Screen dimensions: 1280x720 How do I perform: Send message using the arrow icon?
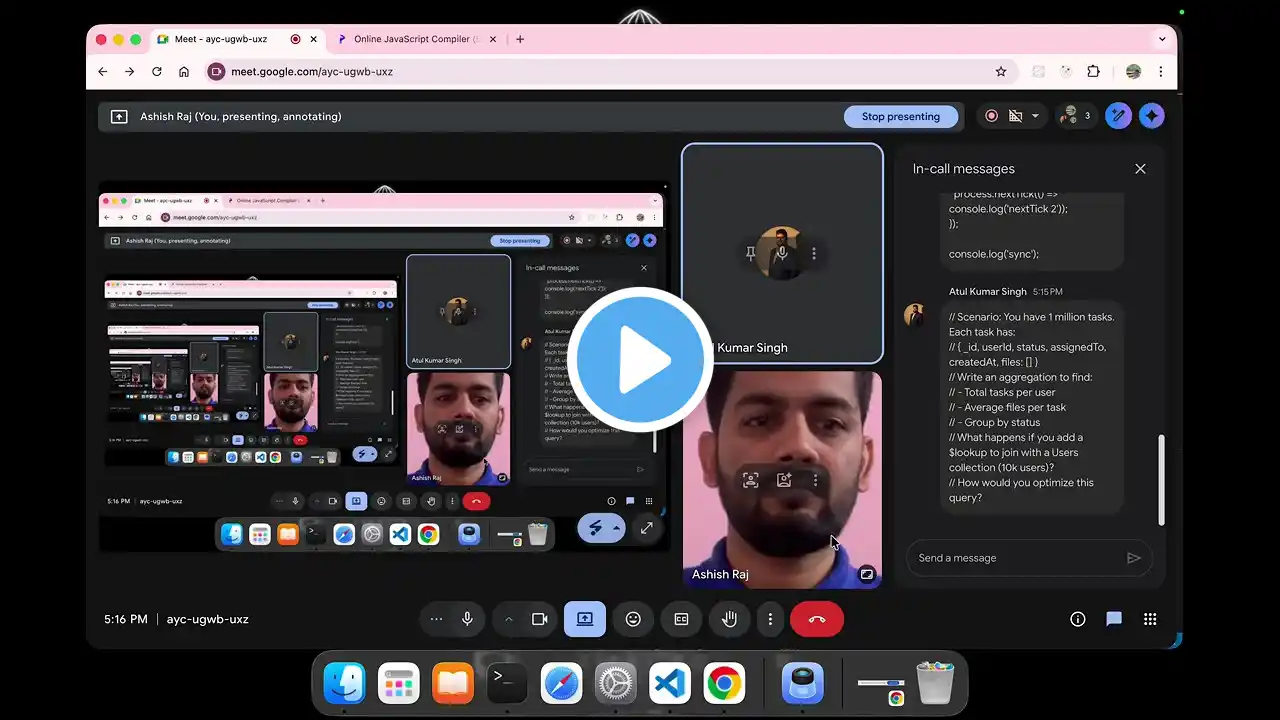[1133, 558]
